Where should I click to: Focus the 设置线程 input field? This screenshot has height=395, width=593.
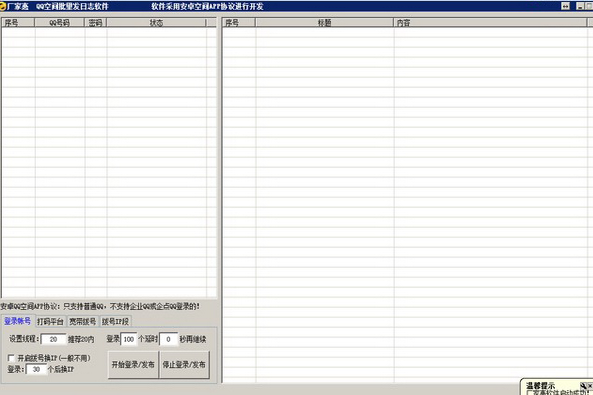[53, 339]
